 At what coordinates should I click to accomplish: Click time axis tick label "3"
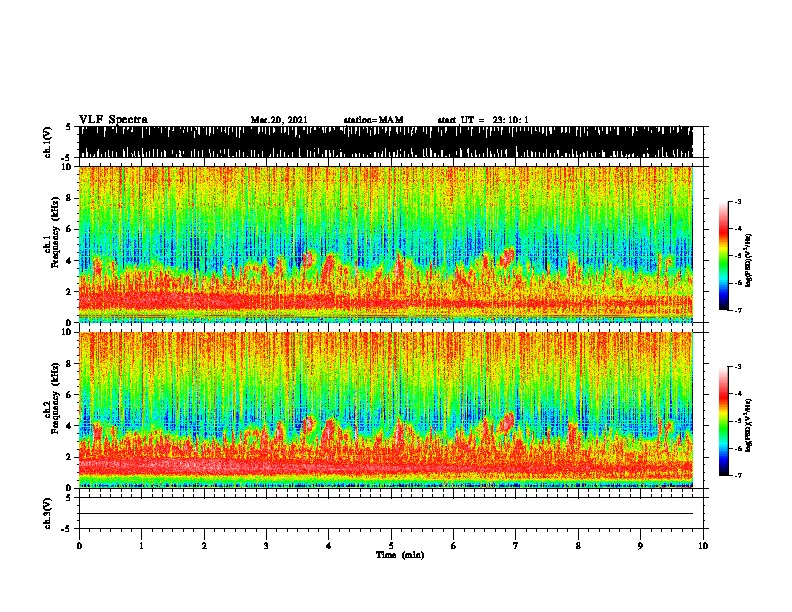click(x=266, y=546)
